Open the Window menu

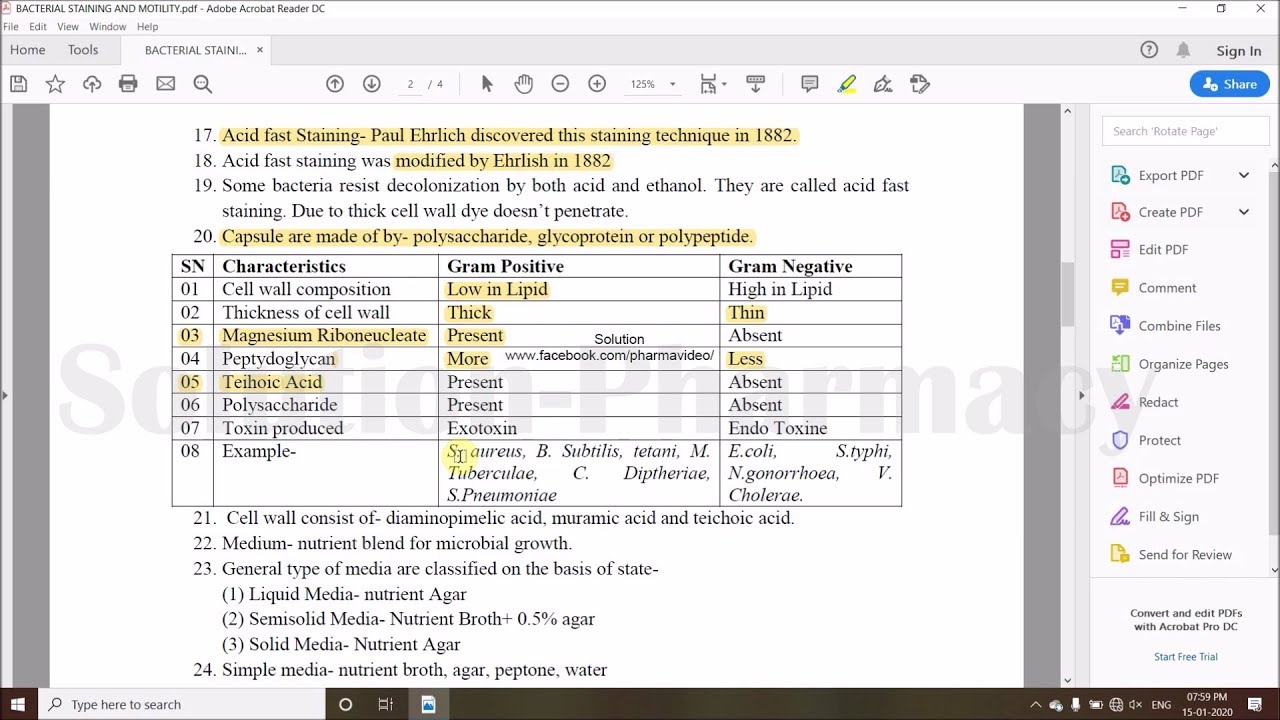pyautogui.click(x=108, y=27)
